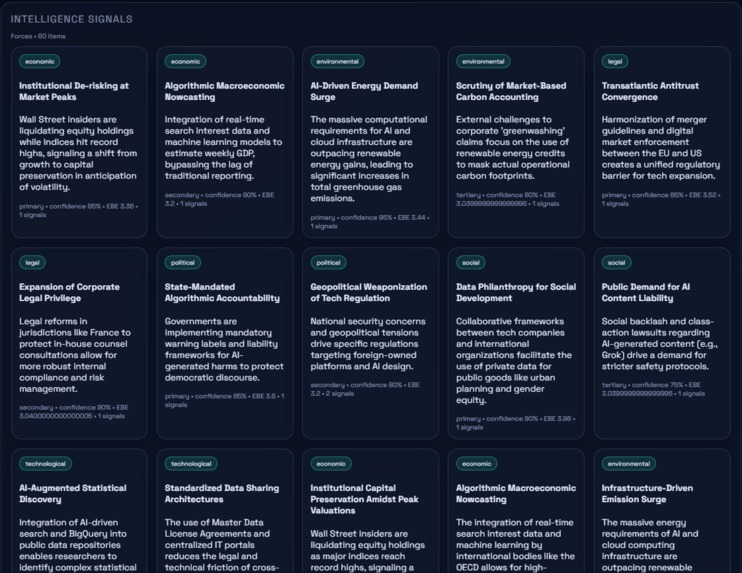The image size is (742, 573).
Task: Open Scrutiny of Market-Based Carbon Accounting title
Action: pos(511,91)
